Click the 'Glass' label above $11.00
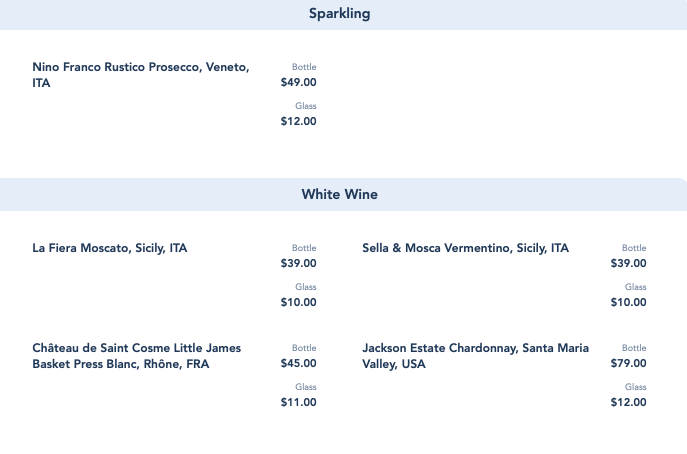 click(x=305, y=387)
